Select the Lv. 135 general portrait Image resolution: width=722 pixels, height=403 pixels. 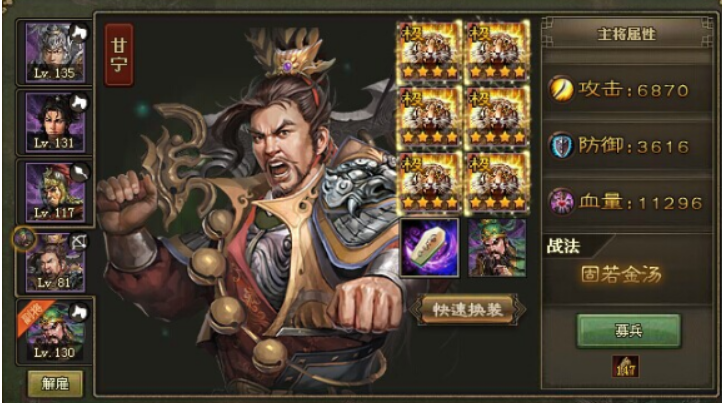pyautogui.click(x=55, y=53)
